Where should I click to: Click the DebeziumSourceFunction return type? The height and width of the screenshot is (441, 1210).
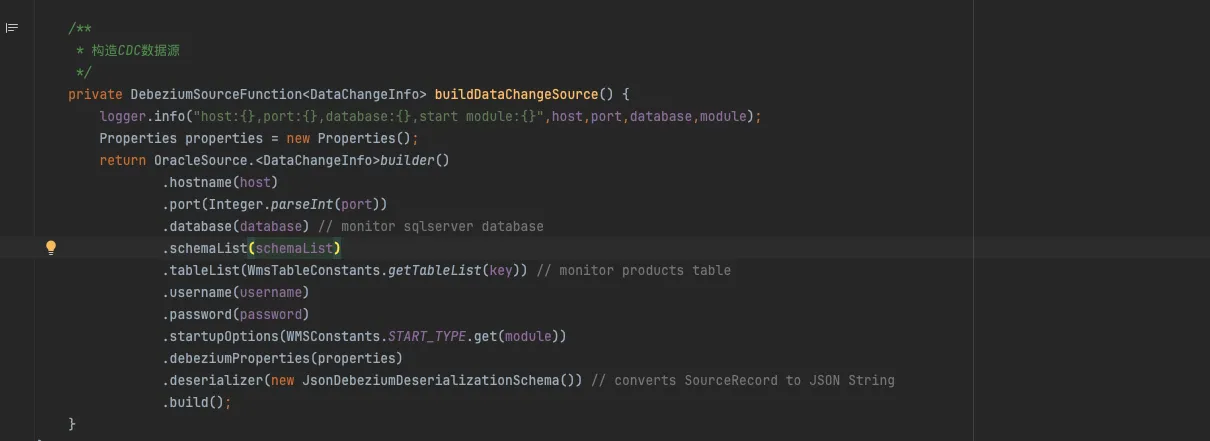[x=215, y=94]
